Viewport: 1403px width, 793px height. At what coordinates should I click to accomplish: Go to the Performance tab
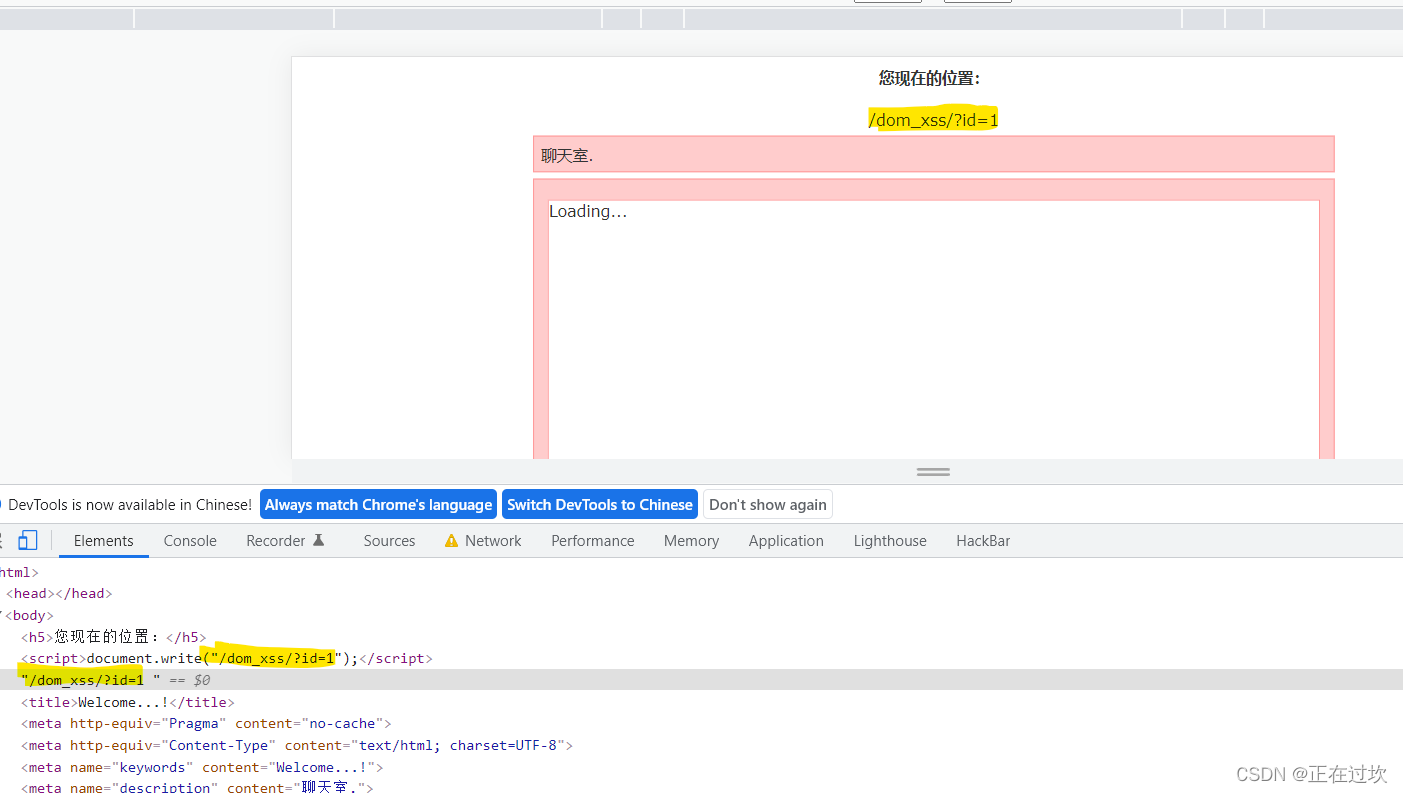click(592, 541)
